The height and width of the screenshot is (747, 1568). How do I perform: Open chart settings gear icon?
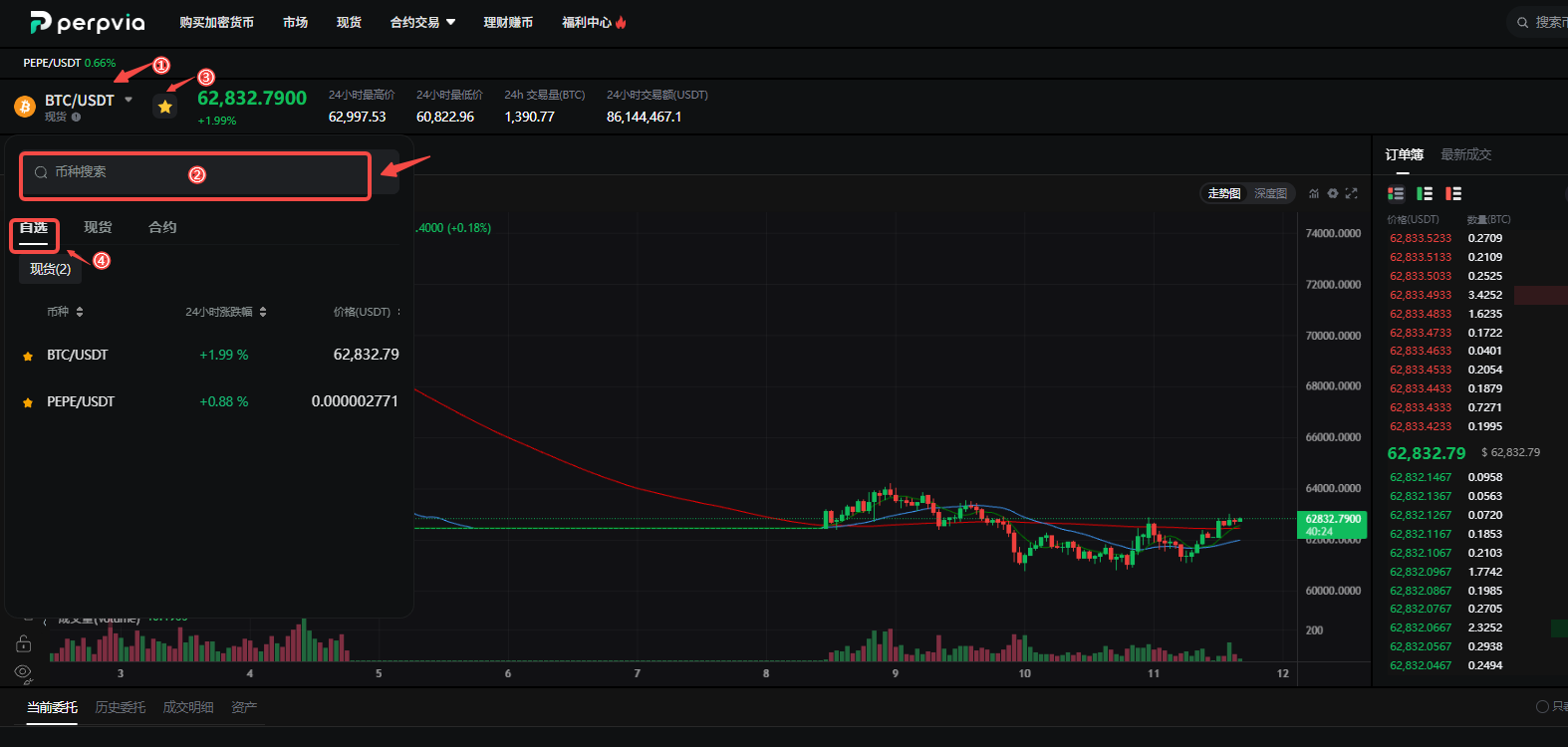tap(1333, 193)
